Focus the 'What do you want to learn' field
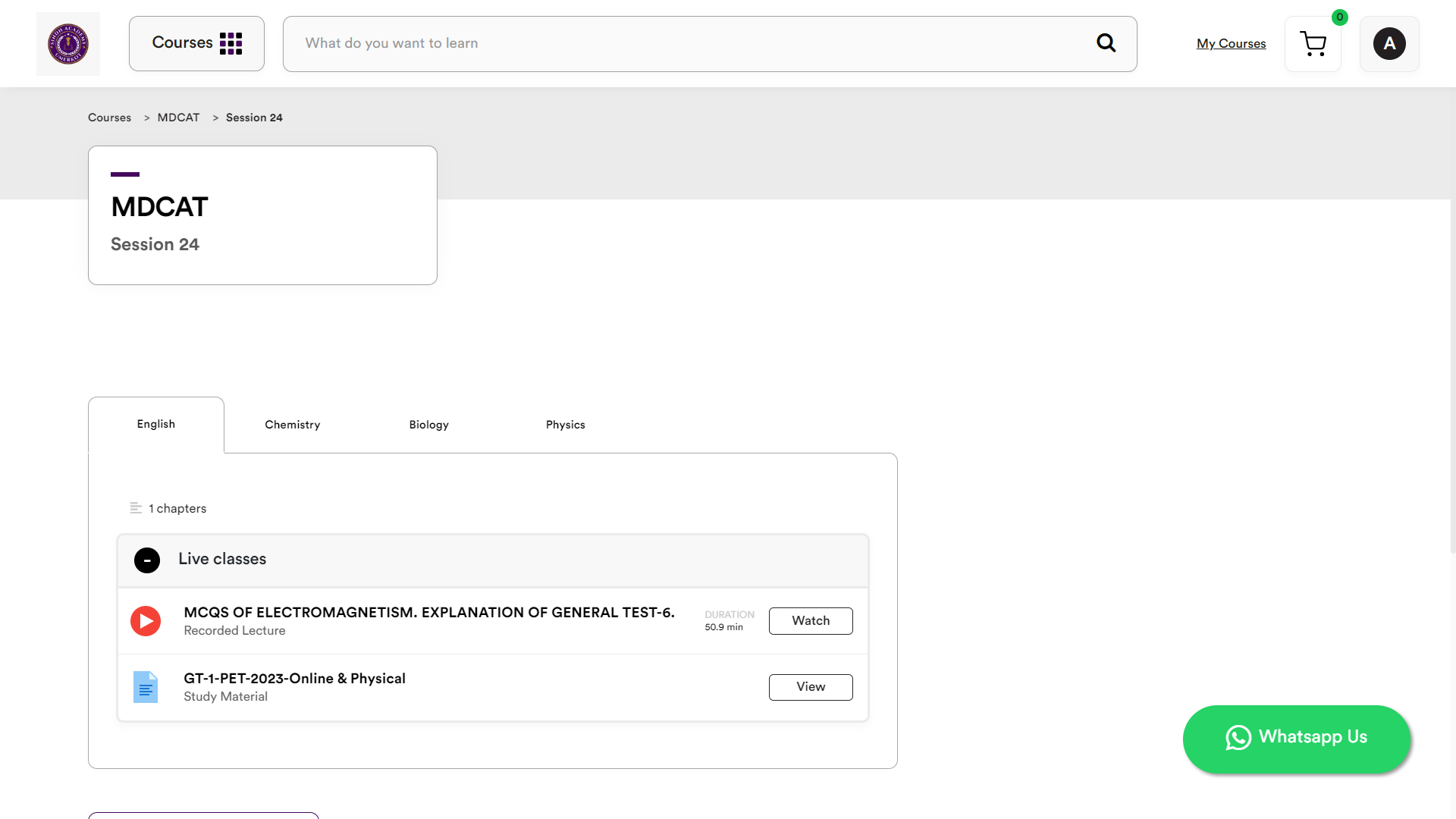Image resolution: width=1456 pixels, height=819 pixels. click(682, 43)
